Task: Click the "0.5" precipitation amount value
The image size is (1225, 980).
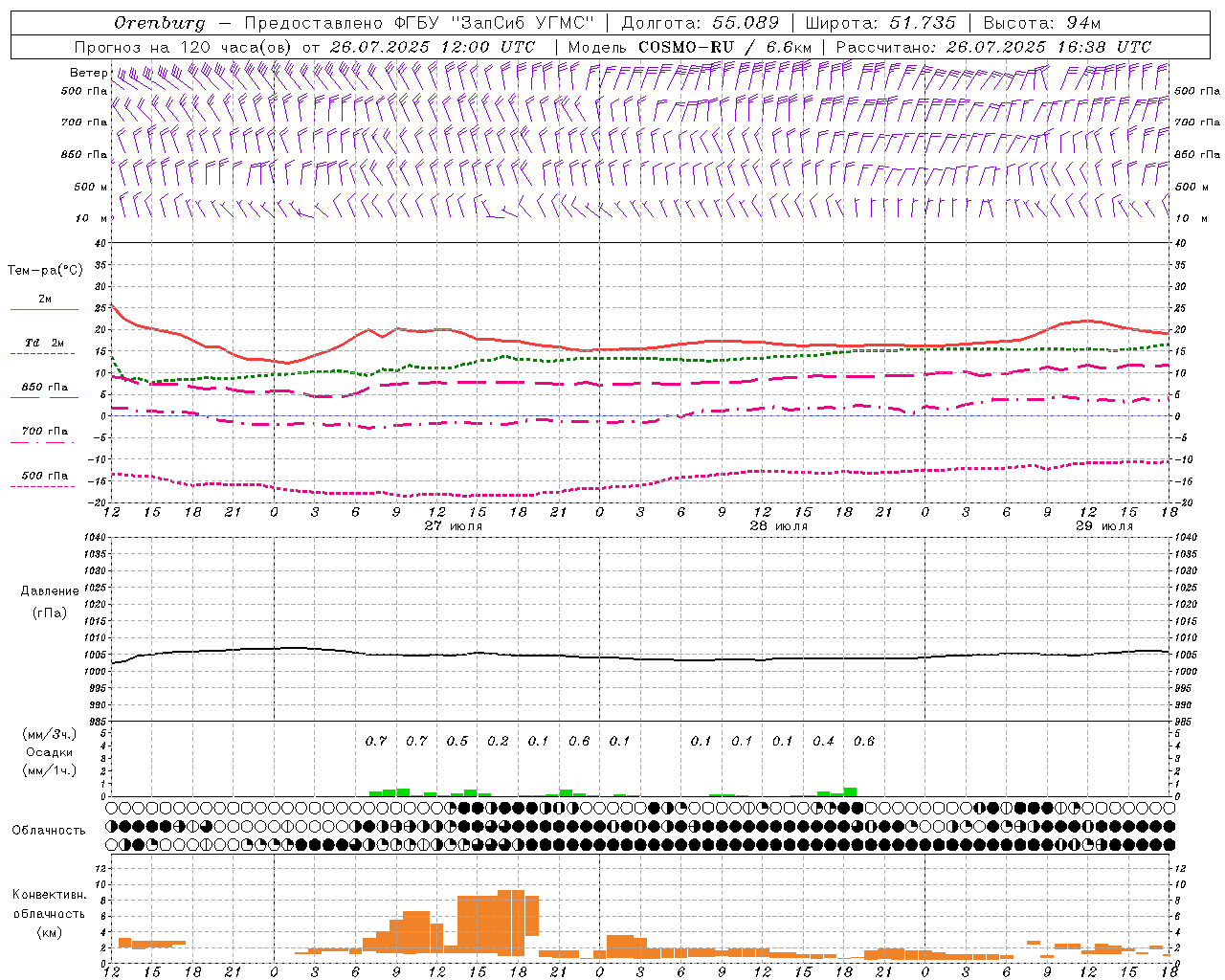Action: coord(457,741)
